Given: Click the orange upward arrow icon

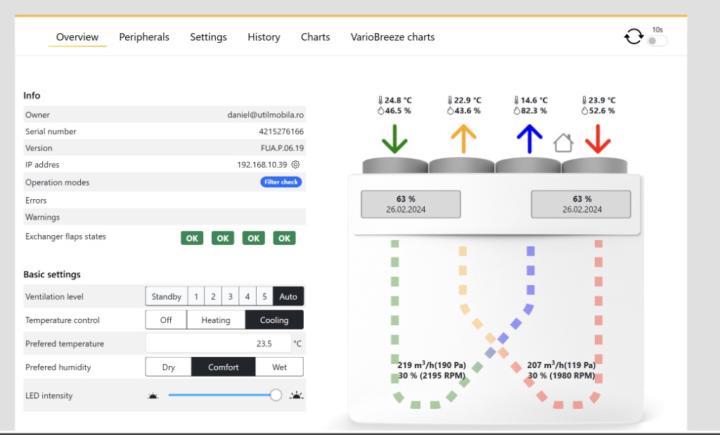Looking at the screenshot, I should [463, 139].
